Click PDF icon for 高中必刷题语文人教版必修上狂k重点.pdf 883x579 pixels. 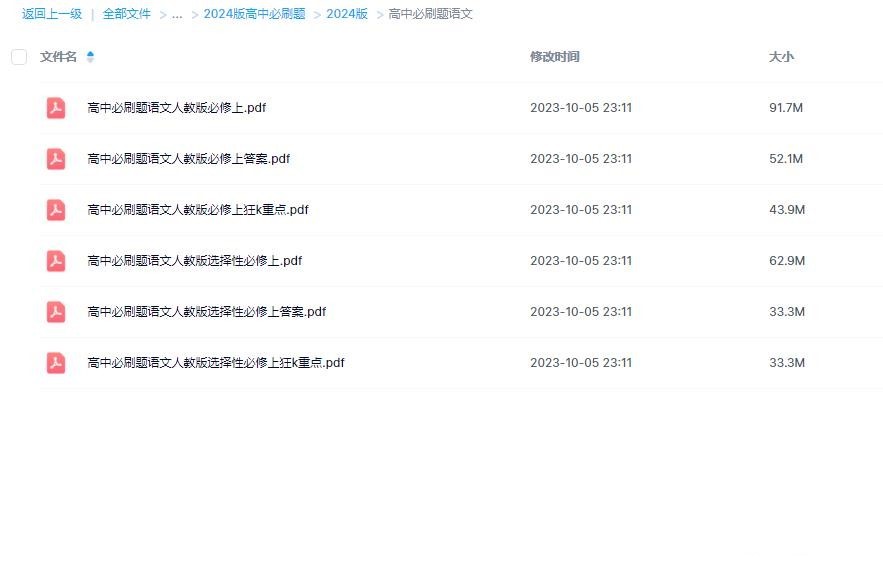coord(56,210)
